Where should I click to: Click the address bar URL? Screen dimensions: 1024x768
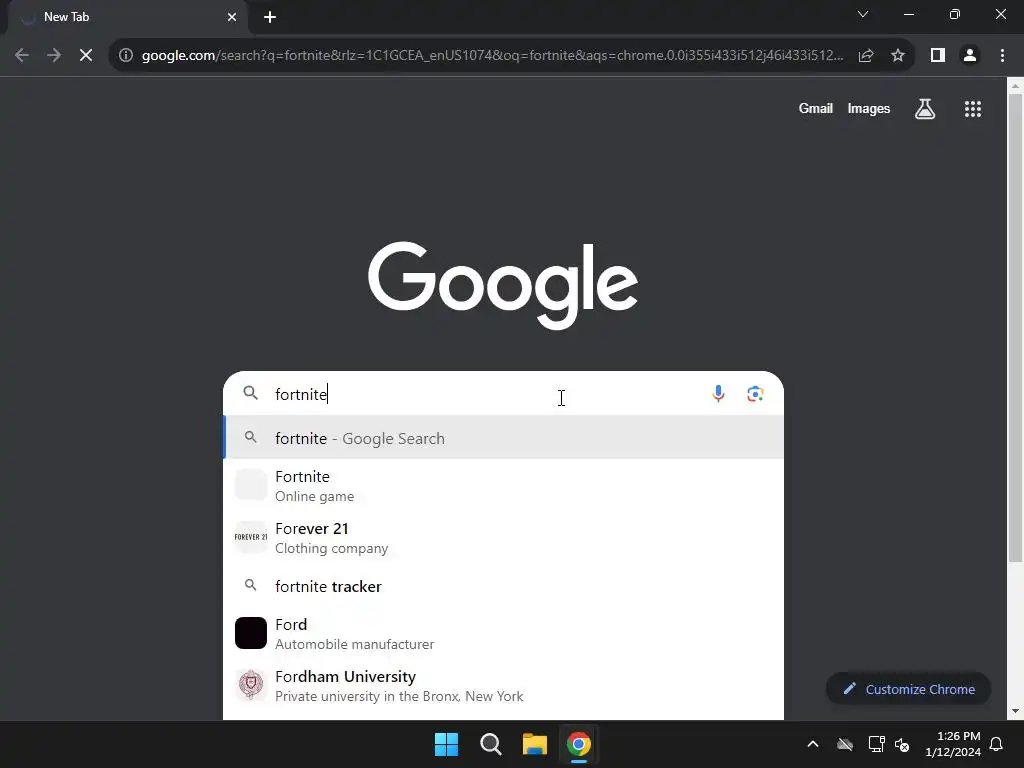[x=492, y=56]
